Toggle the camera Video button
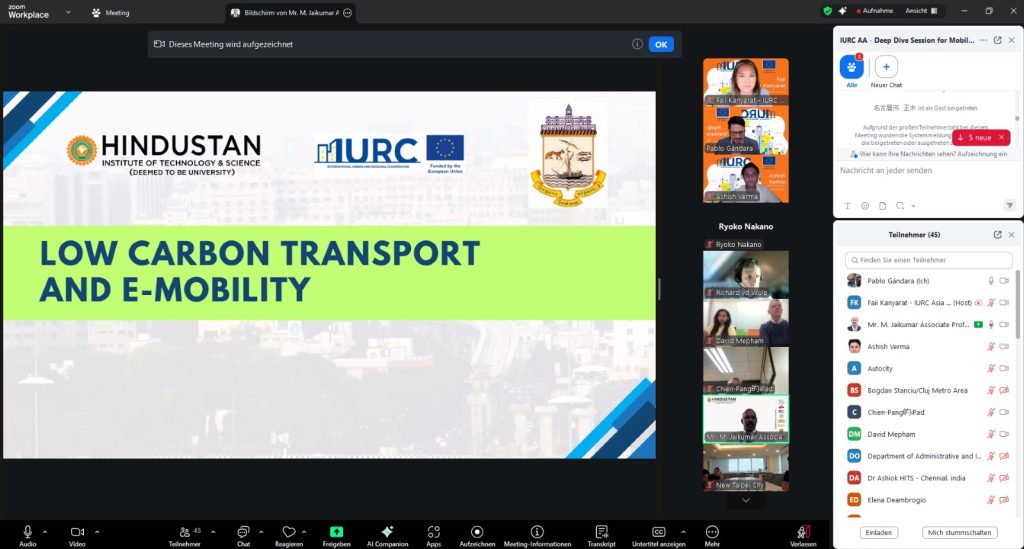Screen dimensions: 1024x549 point(77,531)
